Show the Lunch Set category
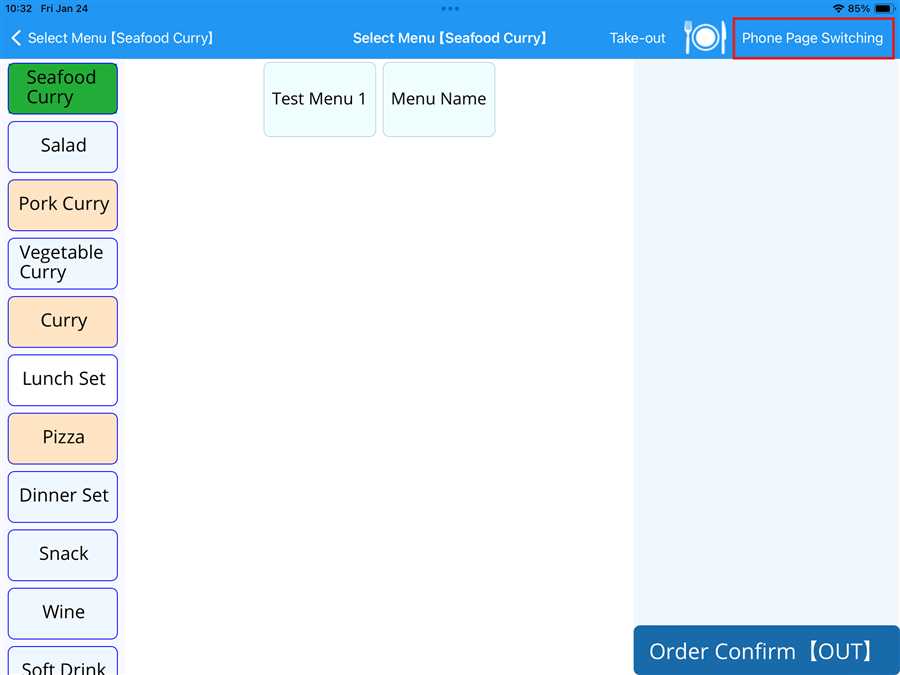This screenshot has width=900, height=675. [63, 379]
